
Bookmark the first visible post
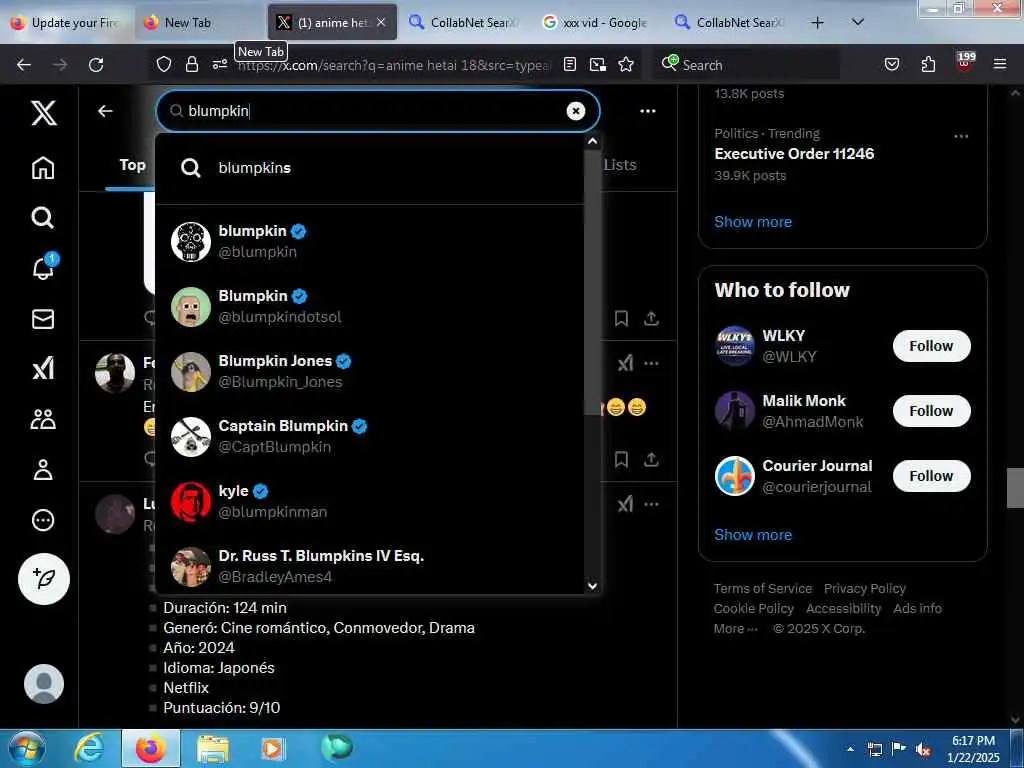click(621, 319)
